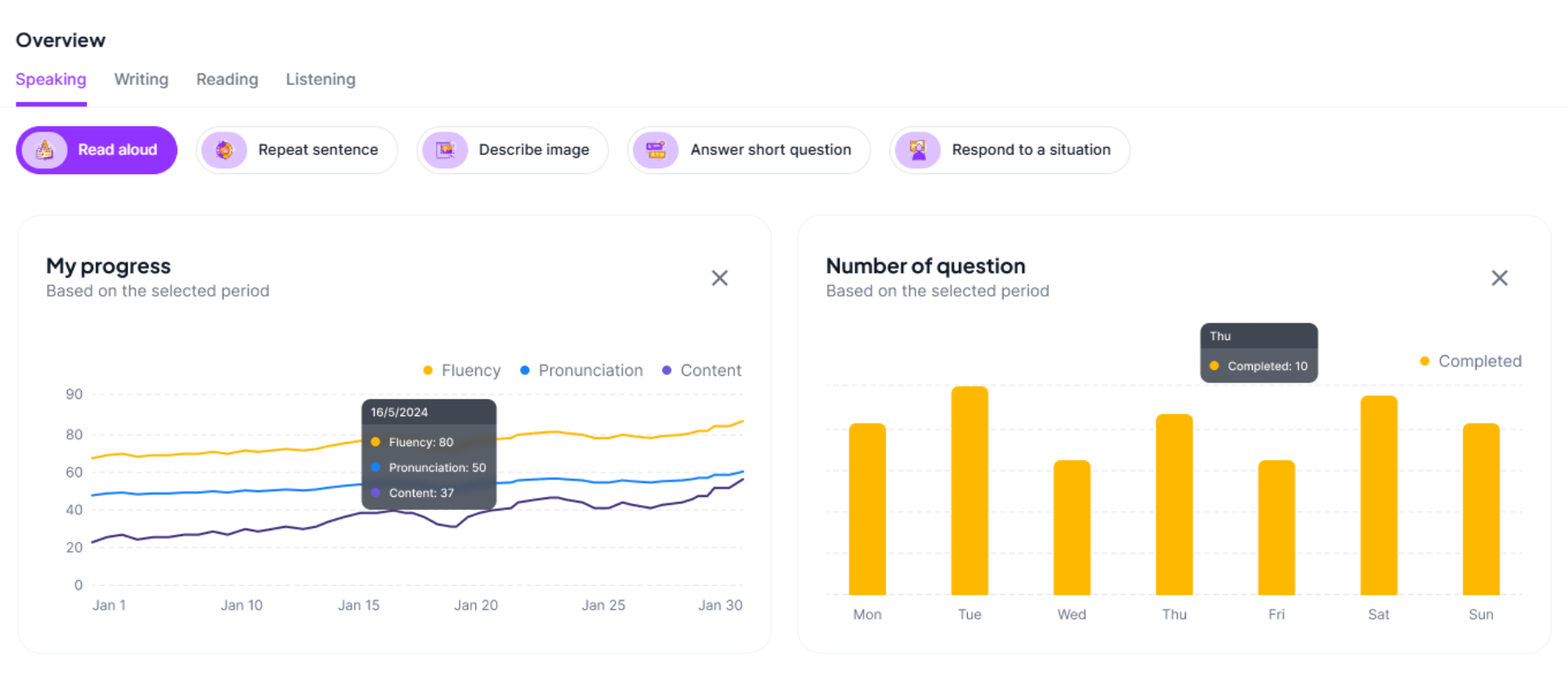Click the 'Pronunciation: 50' tooltip value
1568x693 pixels.
[x=437, y=468]
